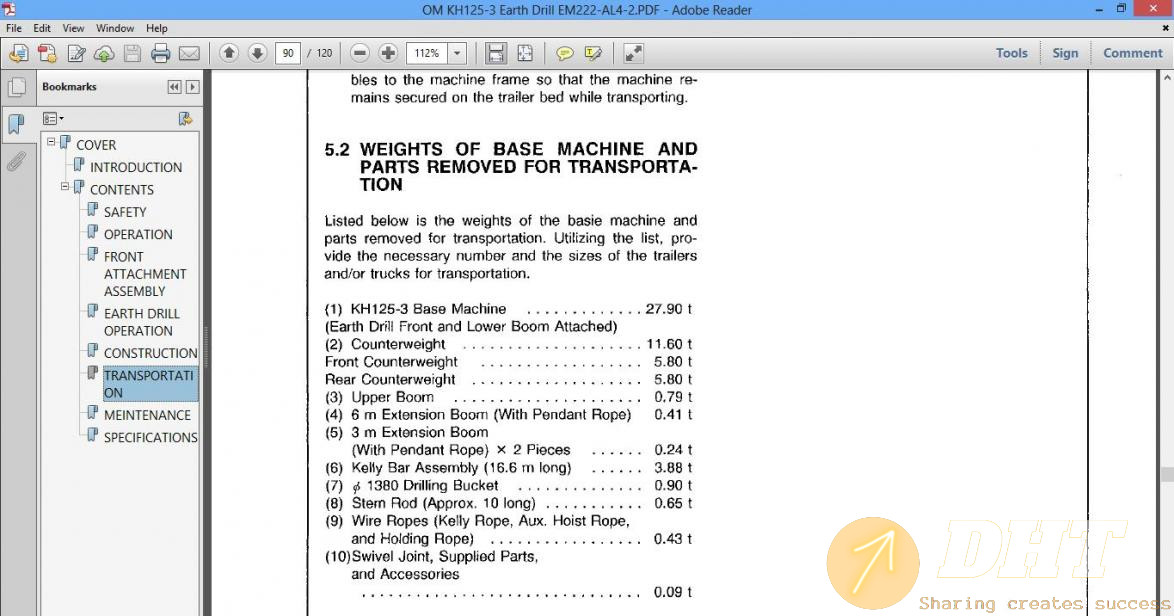The image size is (1174, 616).
Task: Click the bookmark icon beside CONSTRUCTION
Action: point(92,350)
